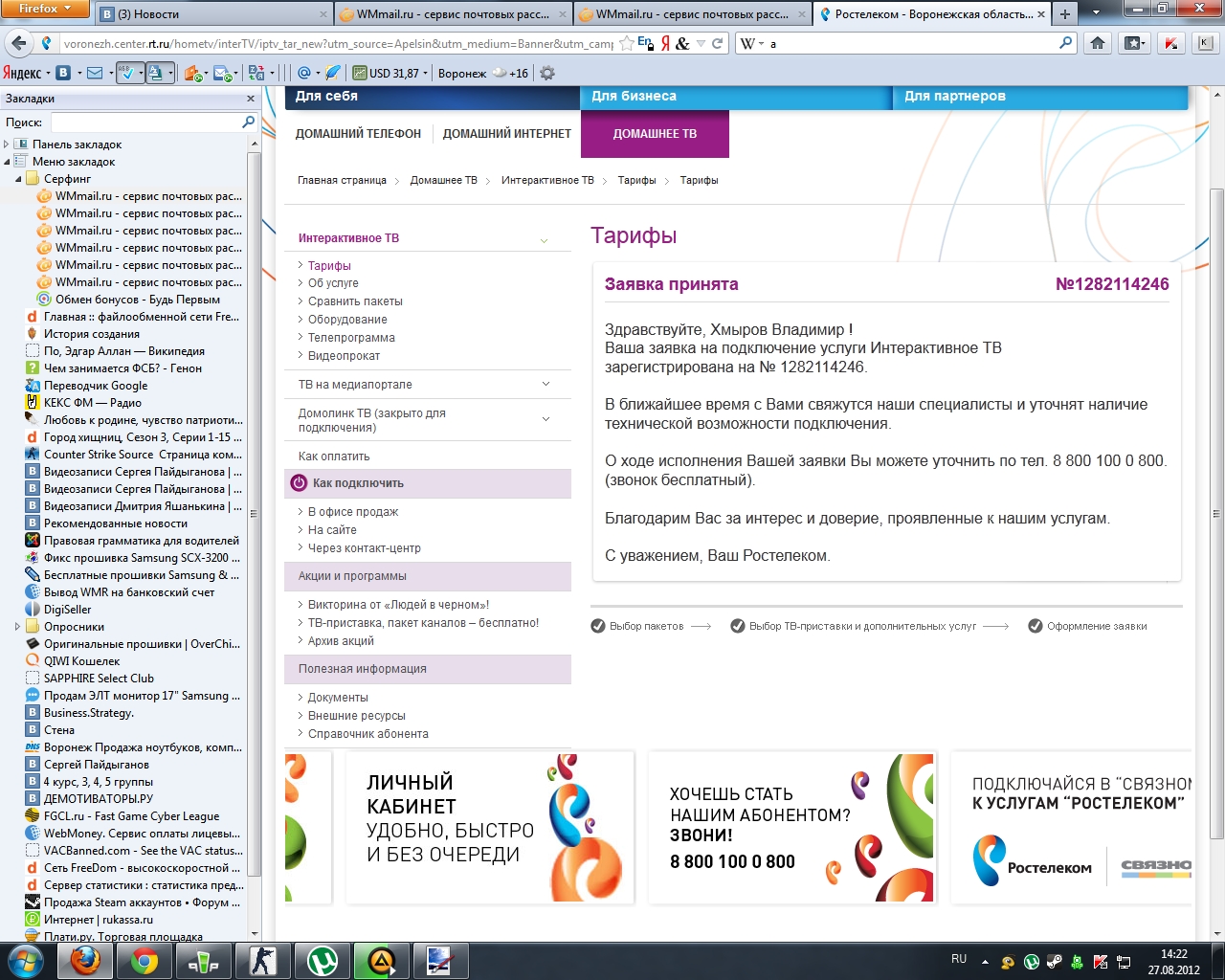Collapse the Серфинг bookmarks folder
The width and height of the screenshot is (1225, 980).
point(18,179)
